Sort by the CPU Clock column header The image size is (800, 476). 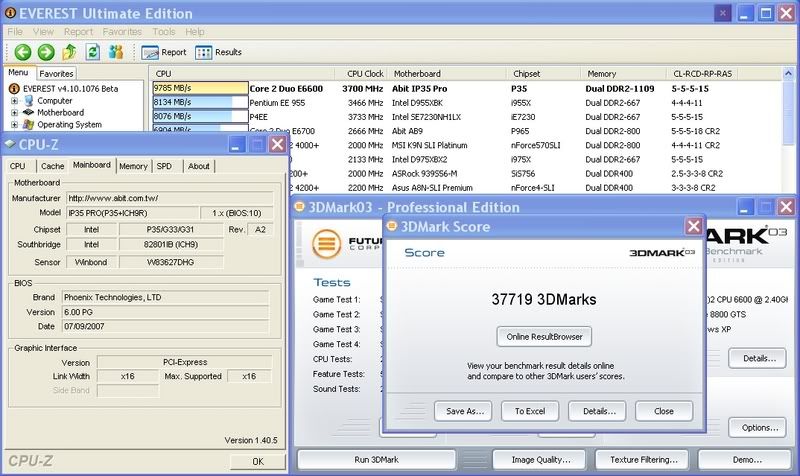[361, 73]
